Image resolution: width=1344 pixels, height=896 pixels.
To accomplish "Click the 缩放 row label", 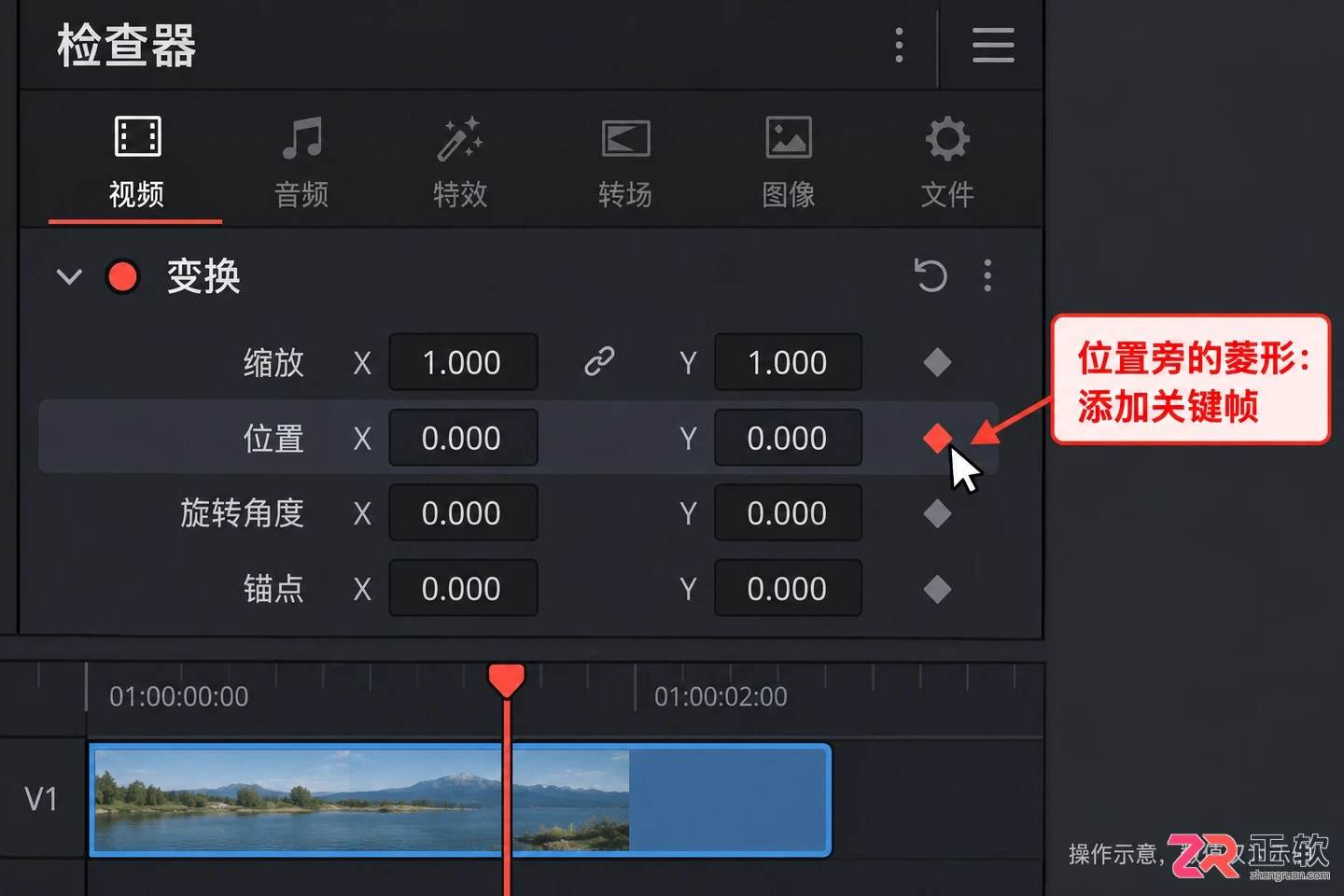I will (273, 362).
